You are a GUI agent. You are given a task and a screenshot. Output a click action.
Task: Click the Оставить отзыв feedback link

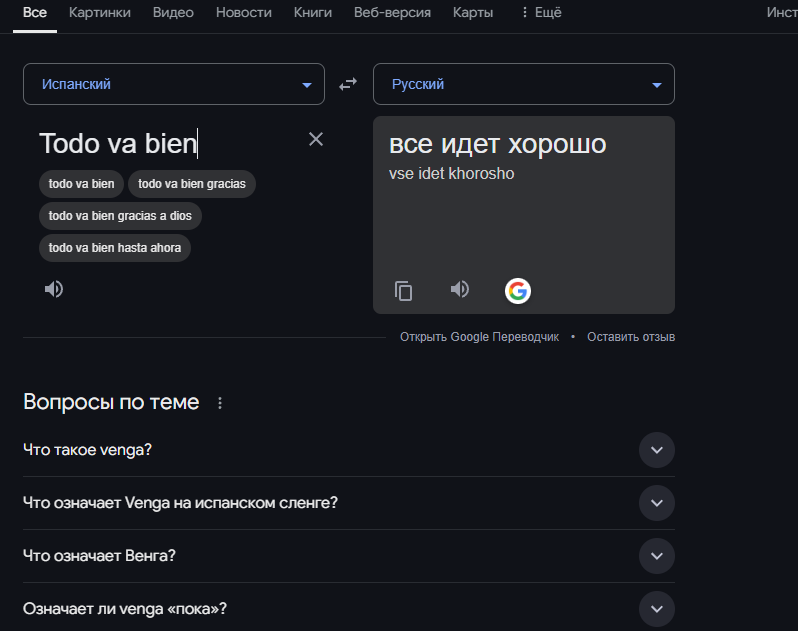click(x=631, y=337)
